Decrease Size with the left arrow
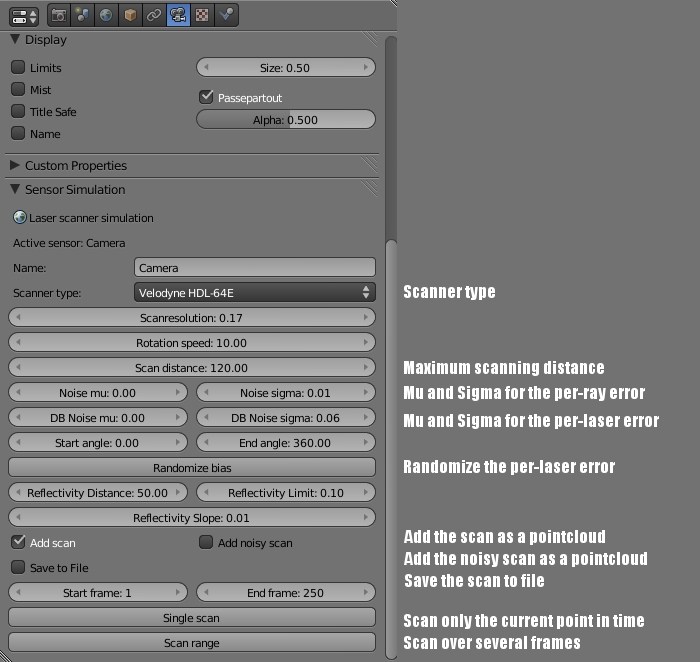The image size is (700, 662). (206, 67)
